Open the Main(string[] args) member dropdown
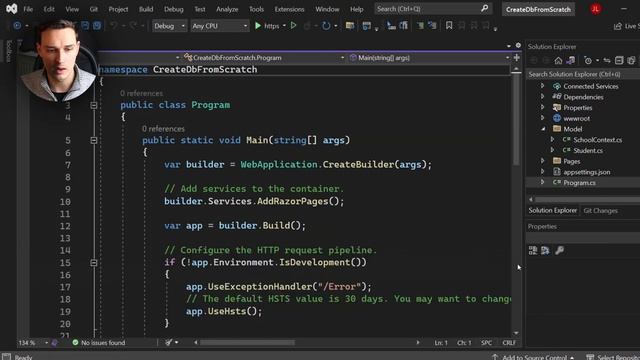 430,58
